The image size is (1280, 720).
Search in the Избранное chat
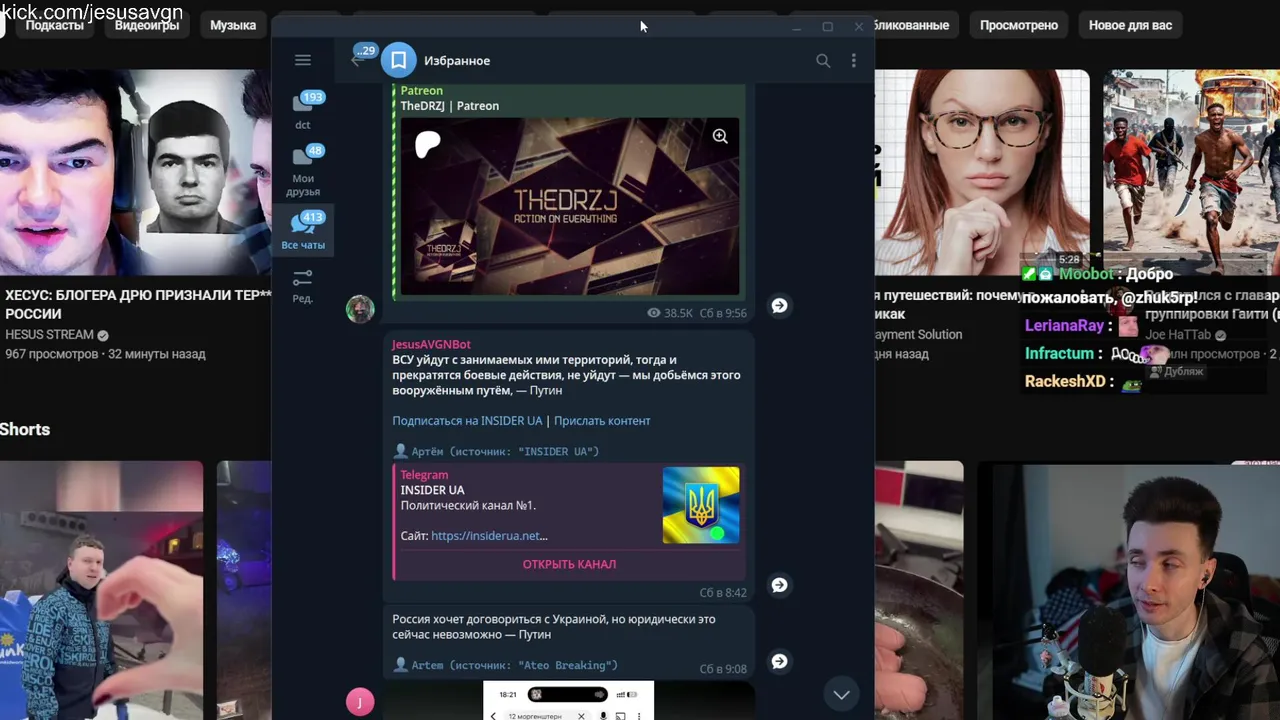coord(823,61)
